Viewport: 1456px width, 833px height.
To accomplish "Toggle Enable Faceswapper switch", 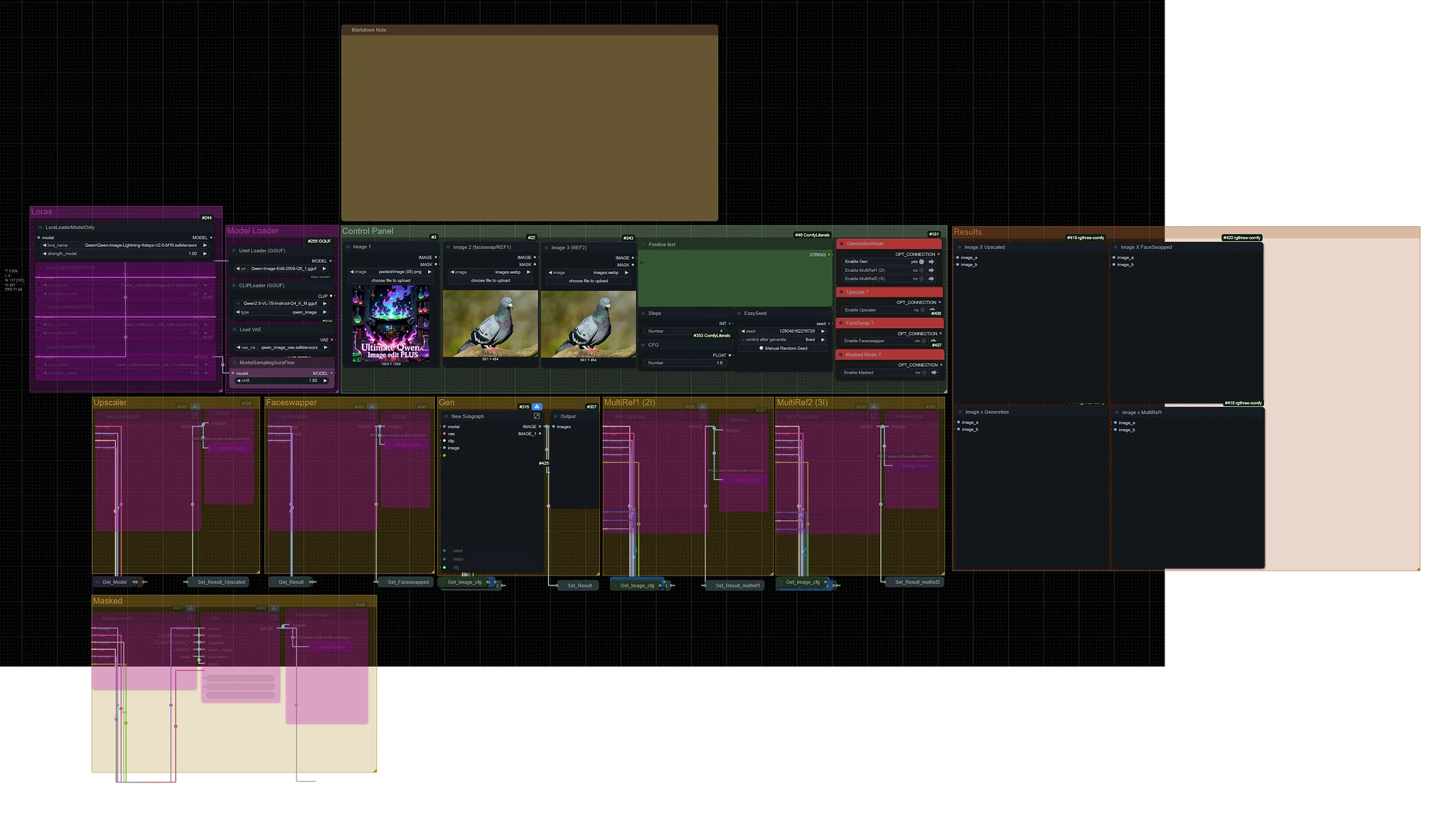I will point(923,341).
